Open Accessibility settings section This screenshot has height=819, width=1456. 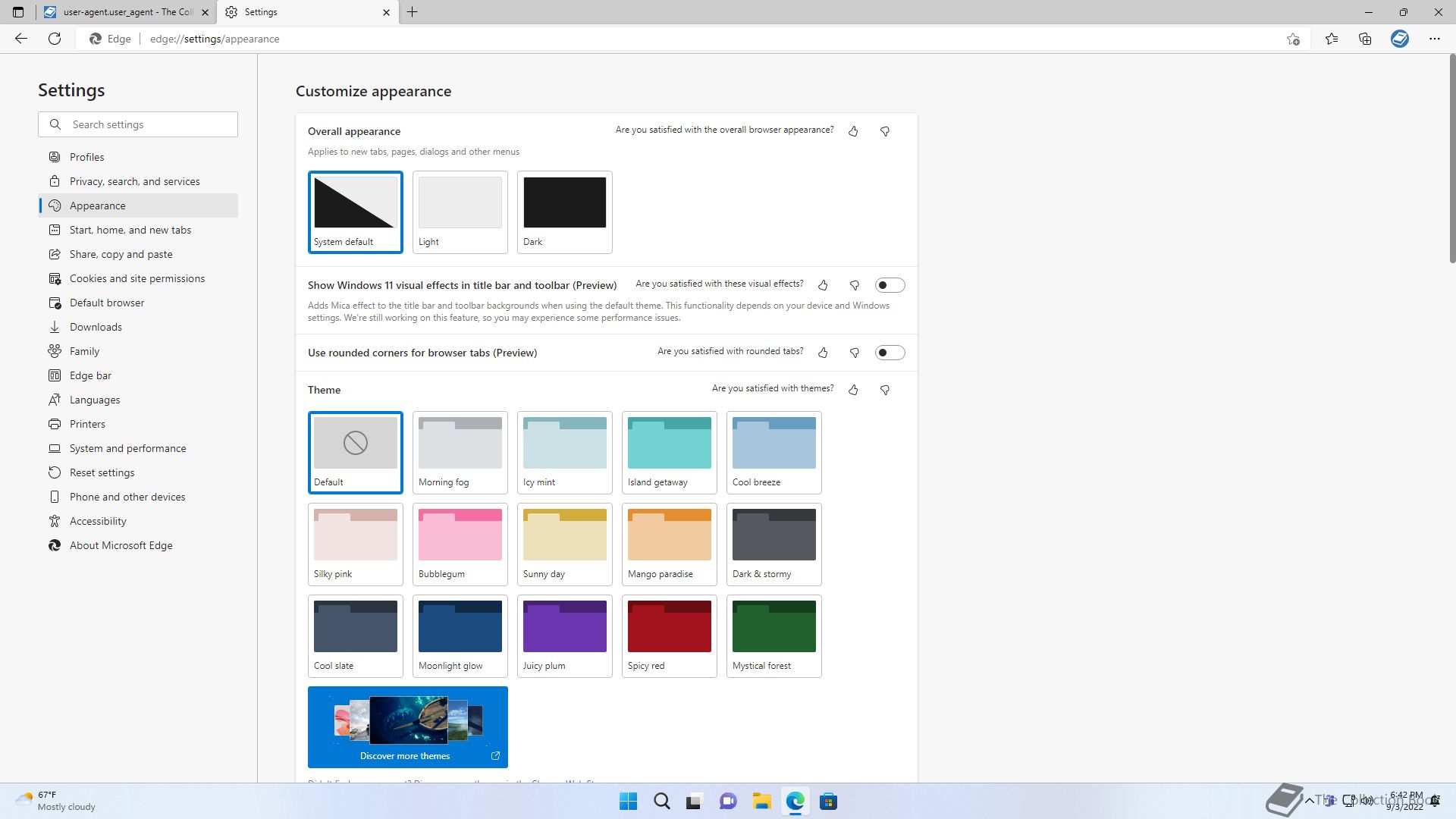(x=138, y=521)
